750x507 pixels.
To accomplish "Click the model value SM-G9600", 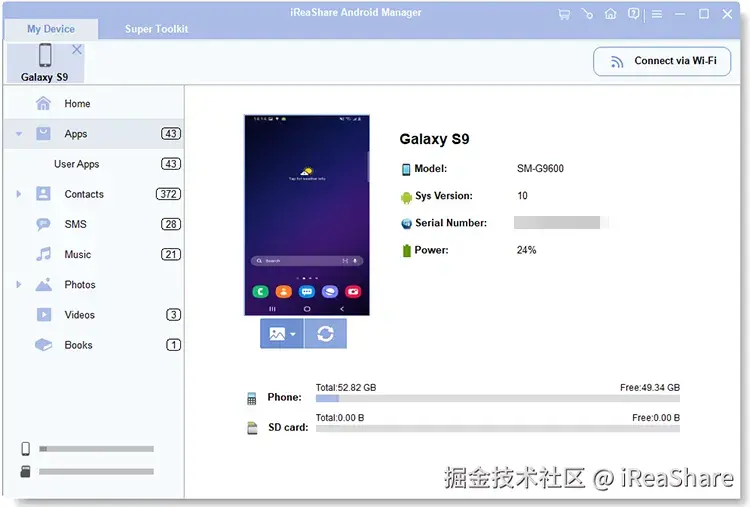I will [x=540, y=168].
